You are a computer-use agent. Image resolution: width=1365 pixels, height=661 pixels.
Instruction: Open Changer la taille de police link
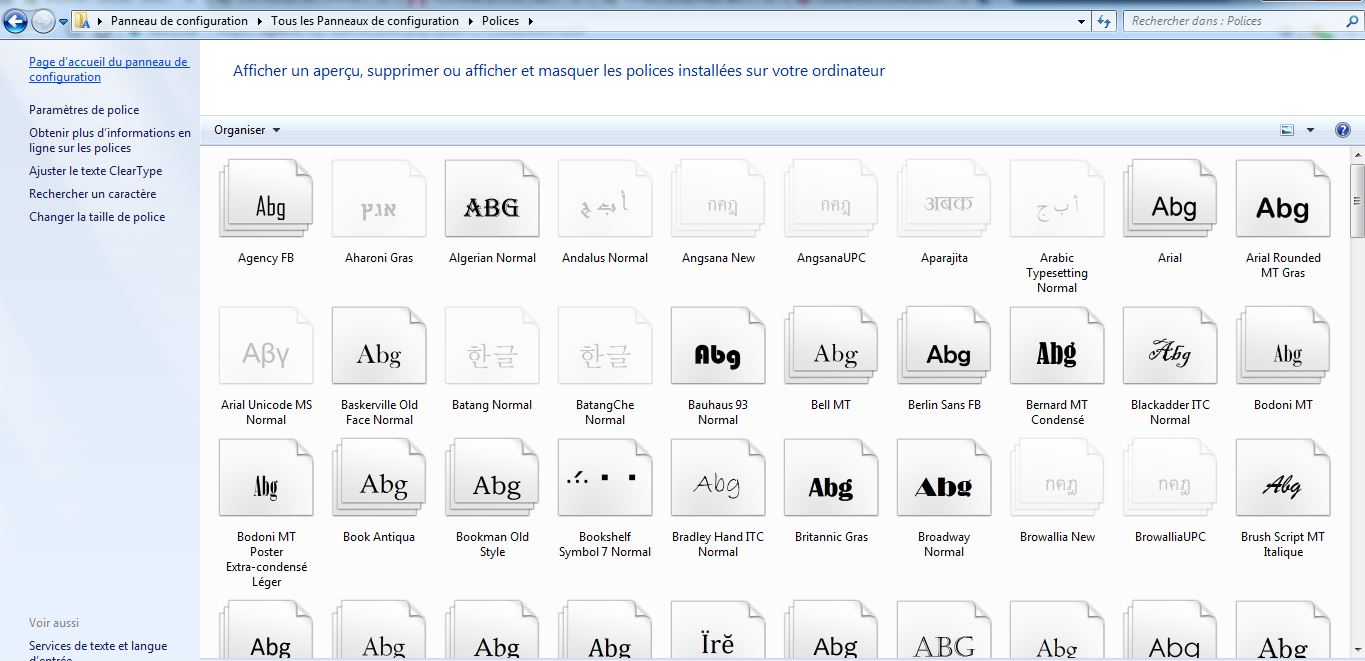[x=97, y=217]
